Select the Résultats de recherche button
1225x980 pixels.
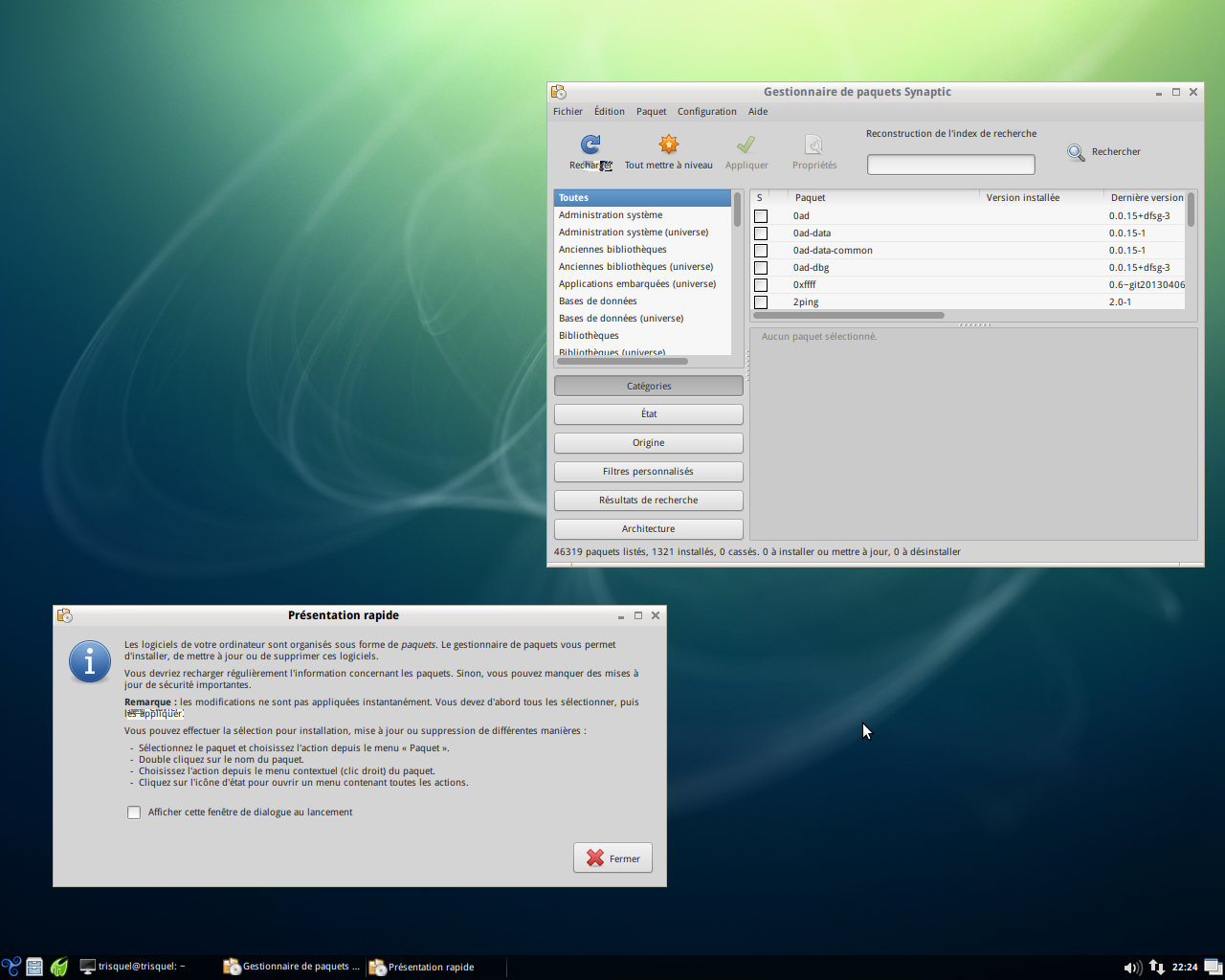(649, 501)
